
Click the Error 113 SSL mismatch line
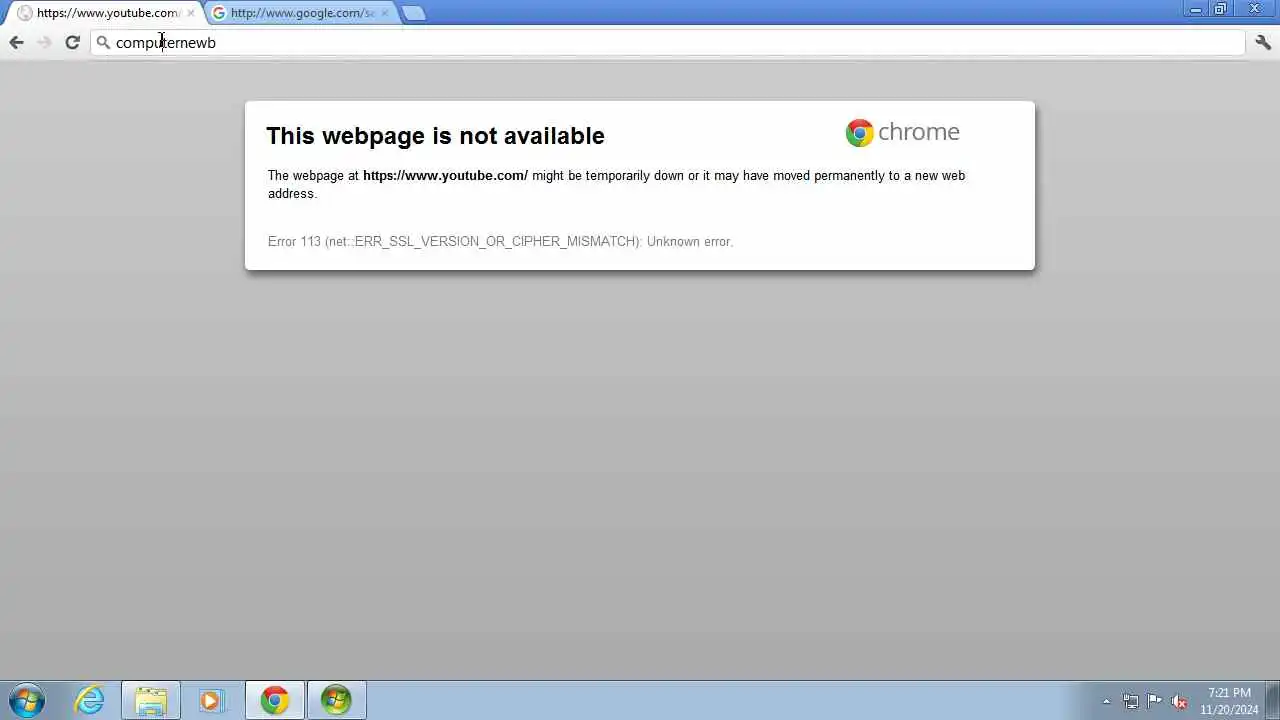pos(500,241)
